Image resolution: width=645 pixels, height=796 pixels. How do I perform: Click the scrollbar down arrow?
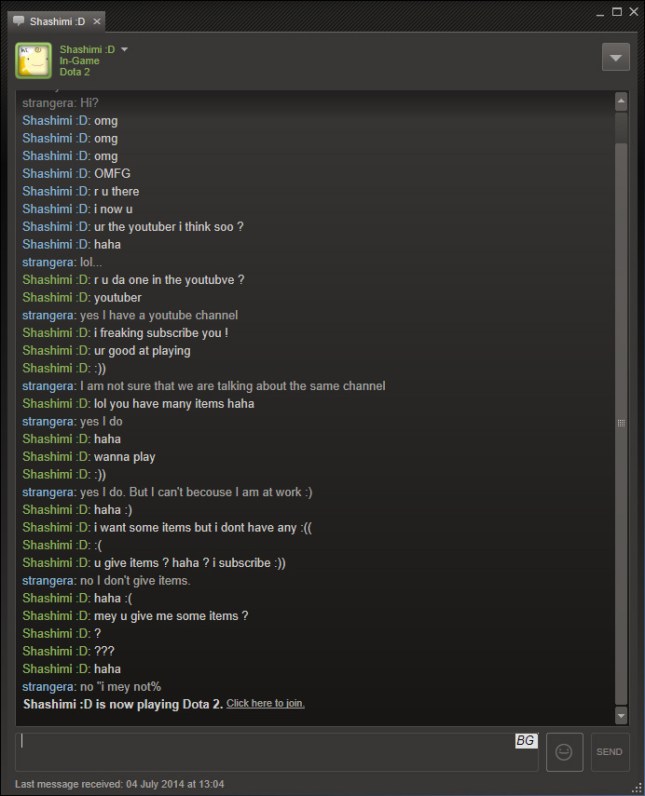[621, 716]
